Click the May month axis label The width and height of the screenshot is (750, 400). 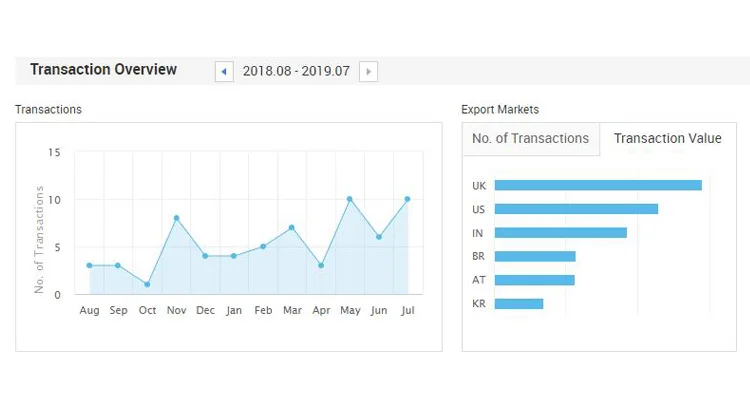[x=350, y=311]
